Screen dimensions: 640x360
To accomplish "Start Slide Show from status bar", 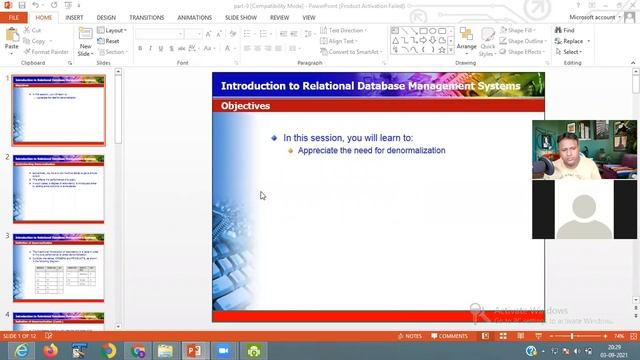I will tap(538, 336).
